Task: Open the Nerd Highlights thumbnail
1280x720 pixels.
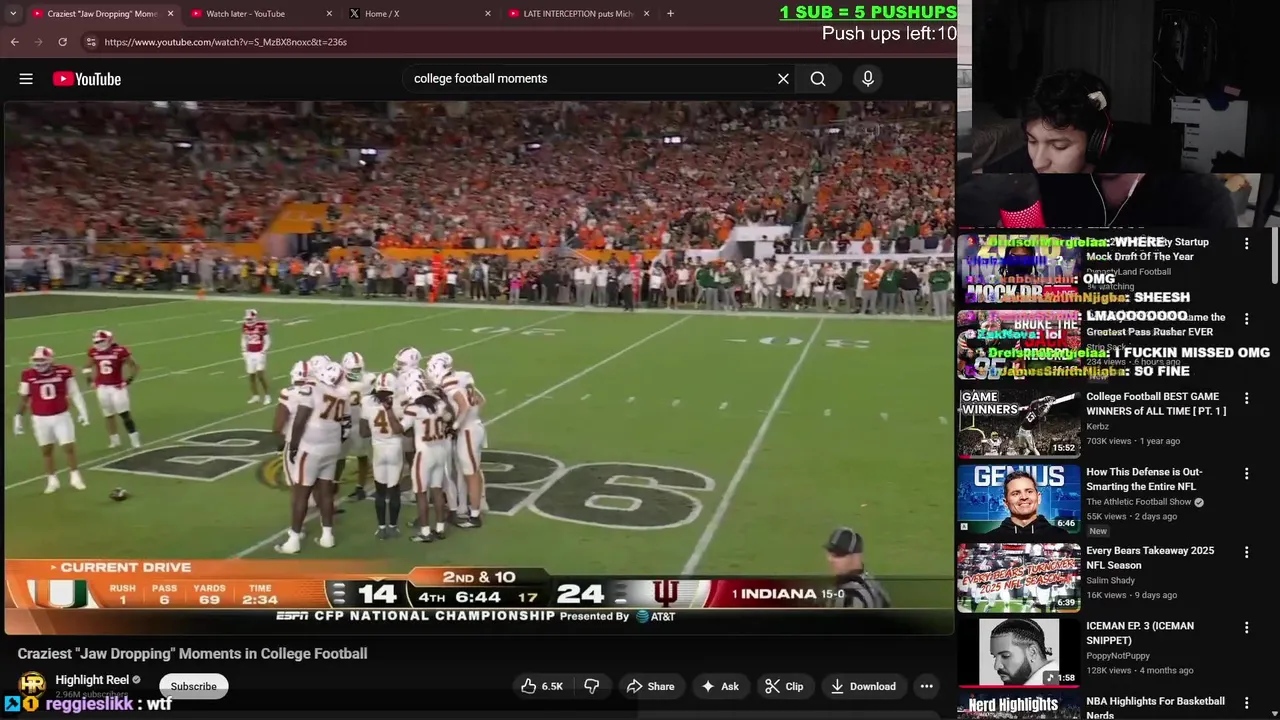Action: click(1018, 708)
